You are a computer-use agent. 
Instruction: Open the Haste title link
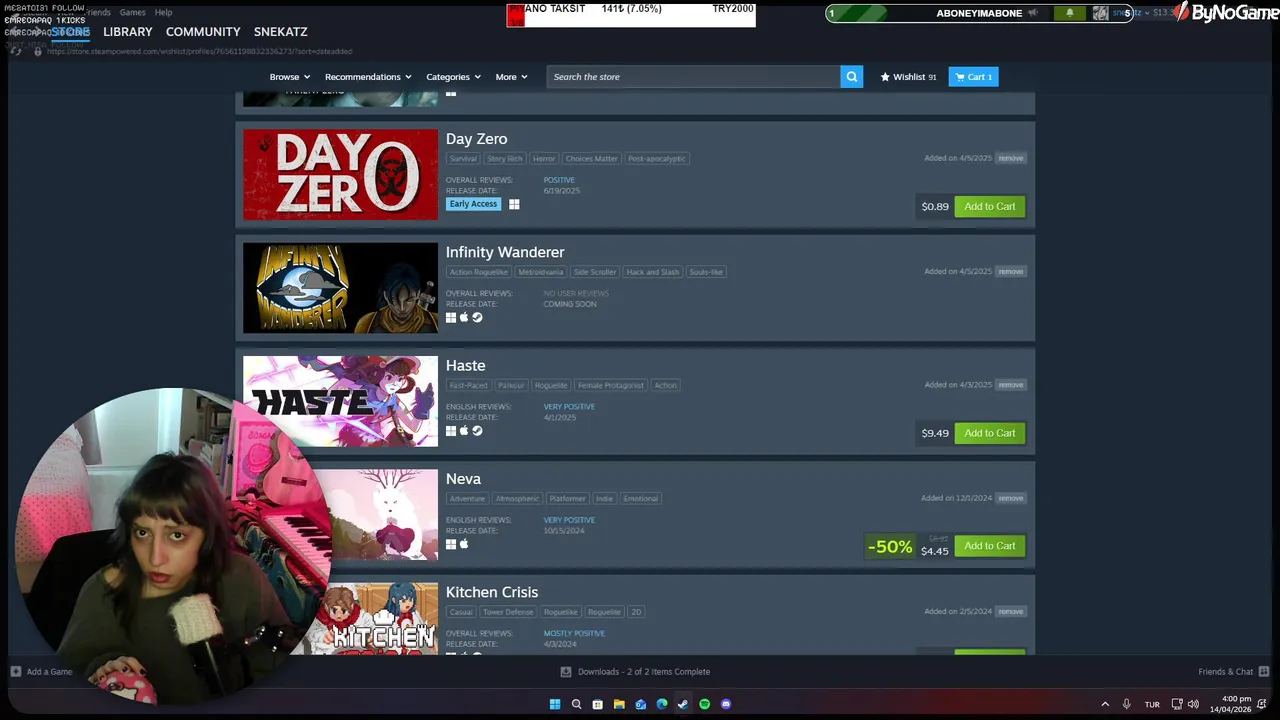(465, 366)
